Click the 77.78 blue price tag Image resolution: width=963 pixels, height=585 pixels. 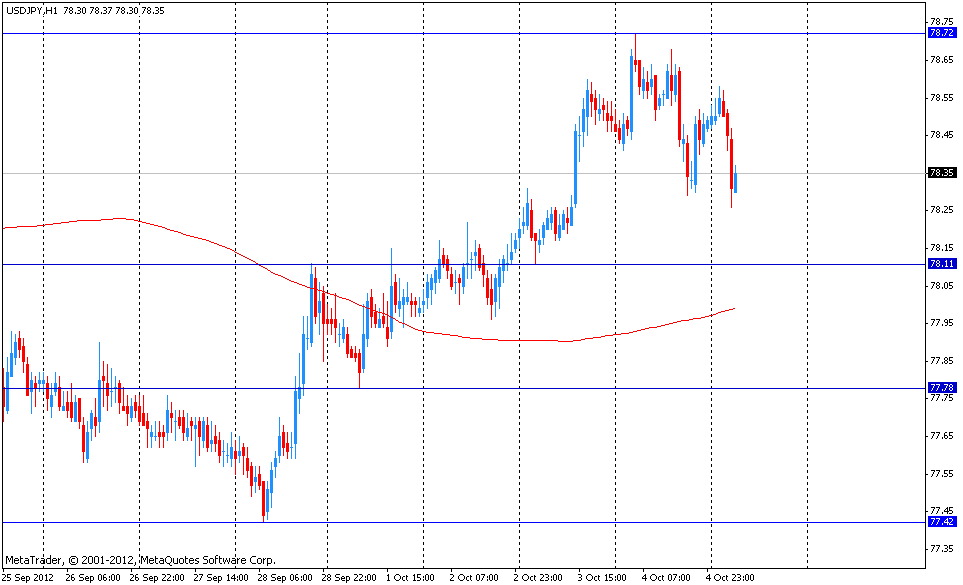point(941,388)
